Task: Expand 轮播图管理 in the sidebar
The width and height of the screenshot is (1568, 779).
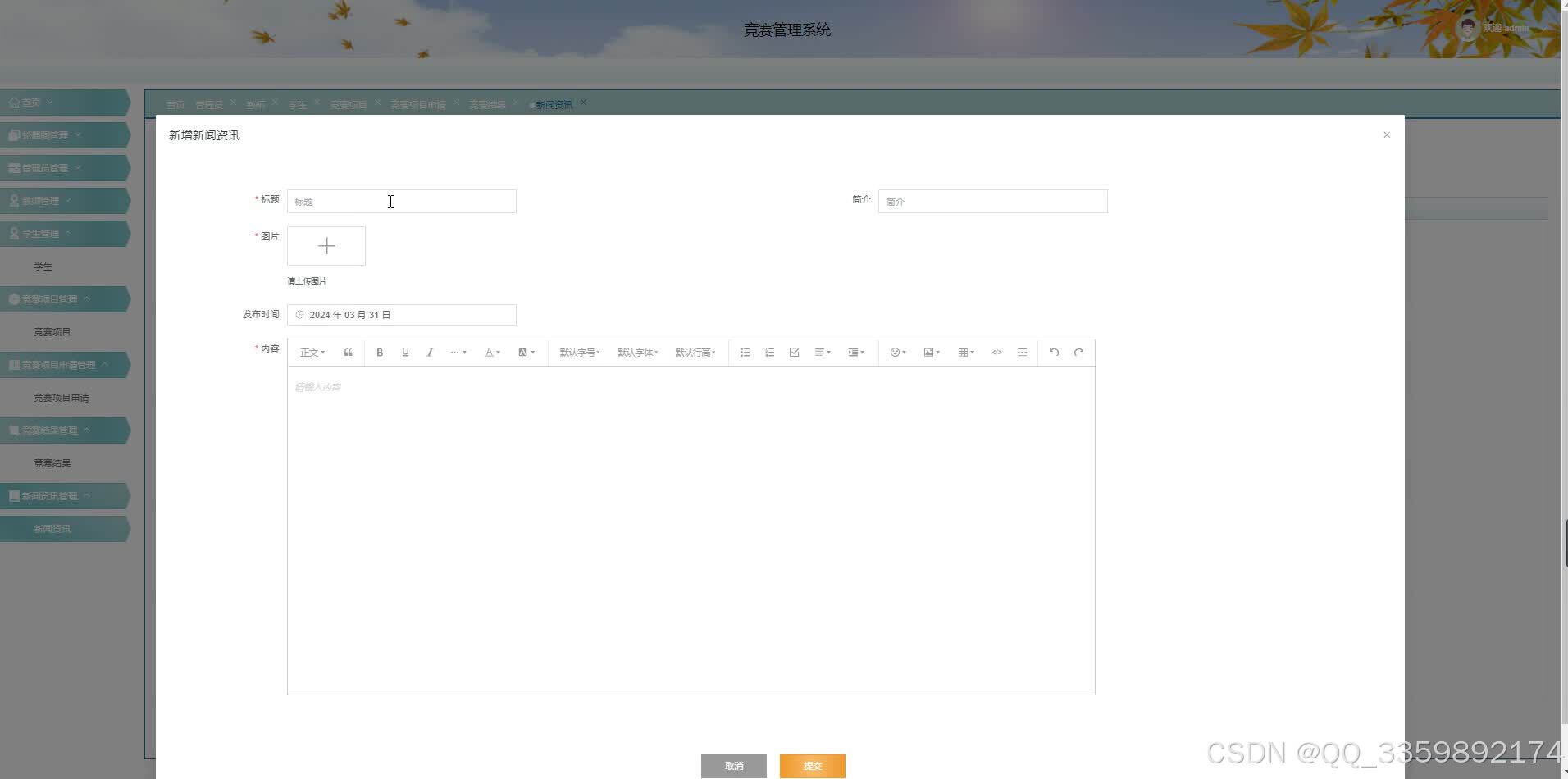Action: tap(64, 135)
